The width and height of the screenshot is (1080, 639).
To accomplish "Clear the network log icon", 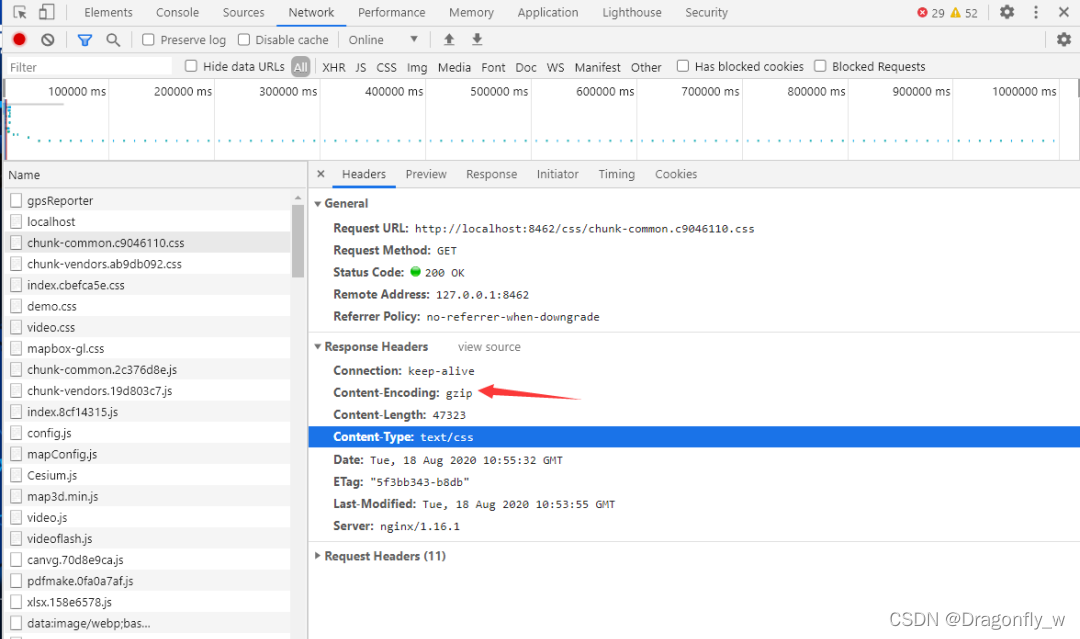I will point(48,40).
